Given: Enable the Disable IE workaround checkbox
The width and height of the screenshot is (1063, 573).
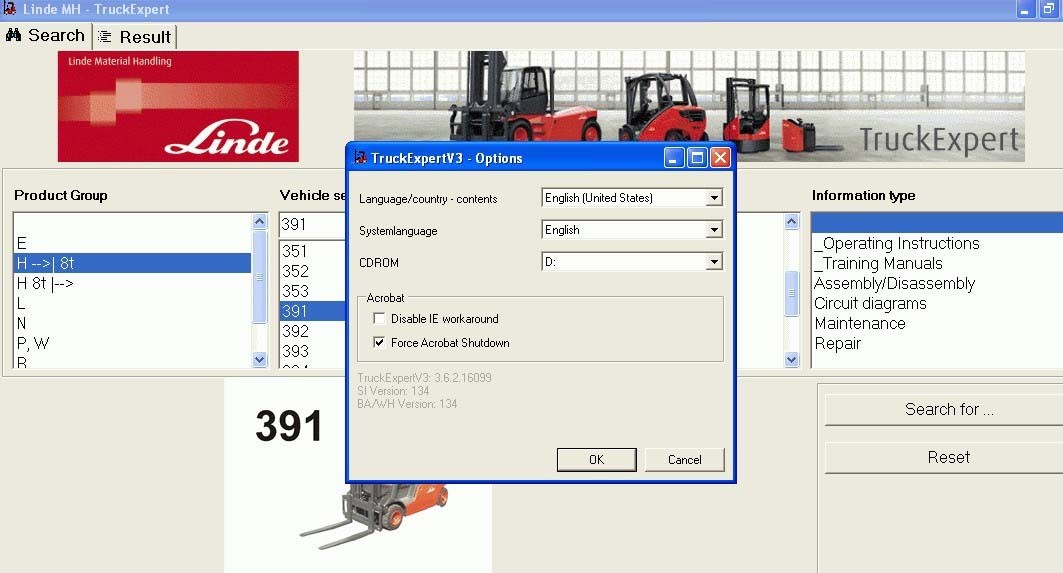Looking at the screenshot, I should pyautogui.click(x=379, y=319).
